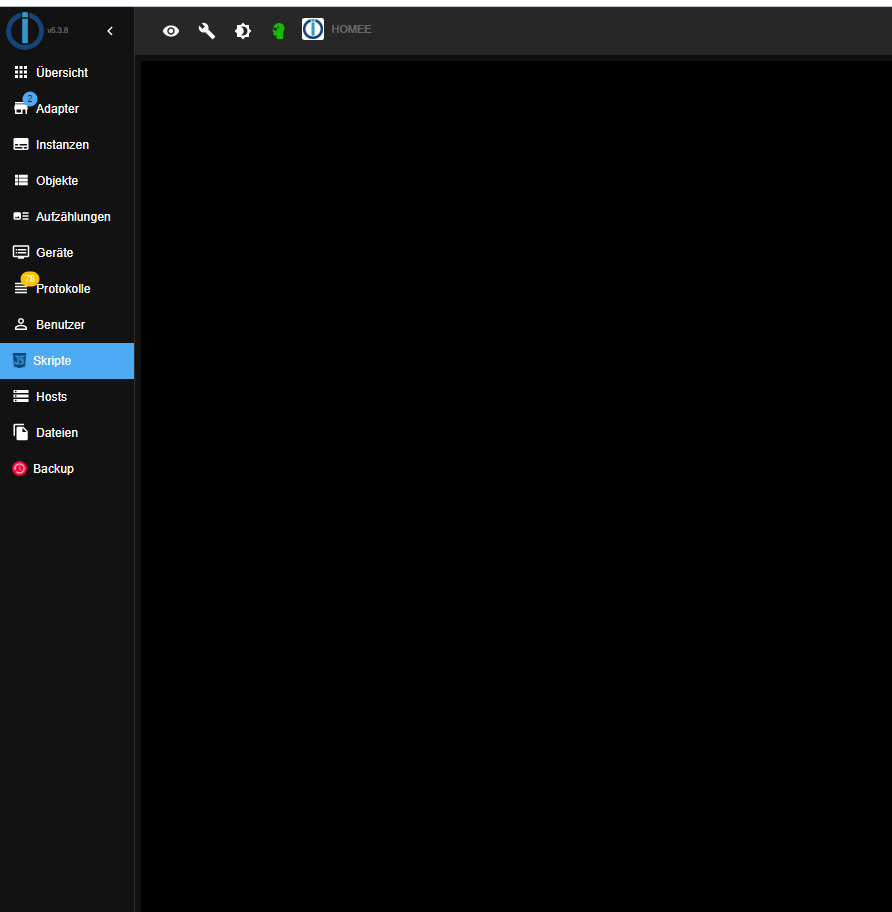Open the Geräte page
Viewport: 892px width, 912px height.
[67, 252]
